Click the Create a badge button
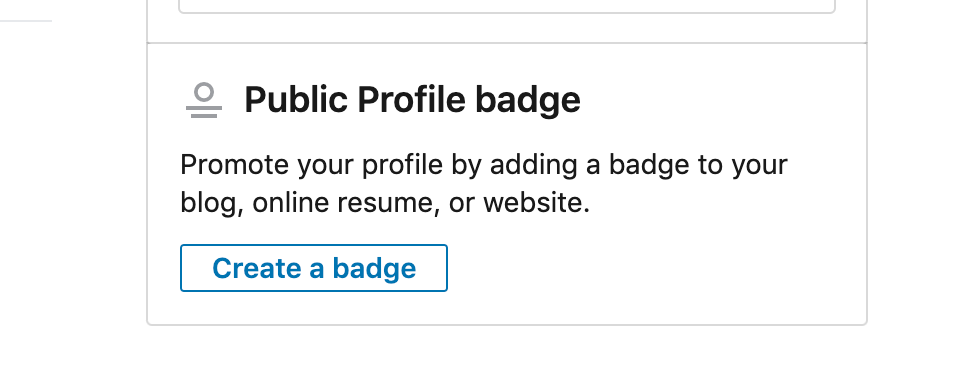The width and height of the screenshot is (966, 388). 314,268
